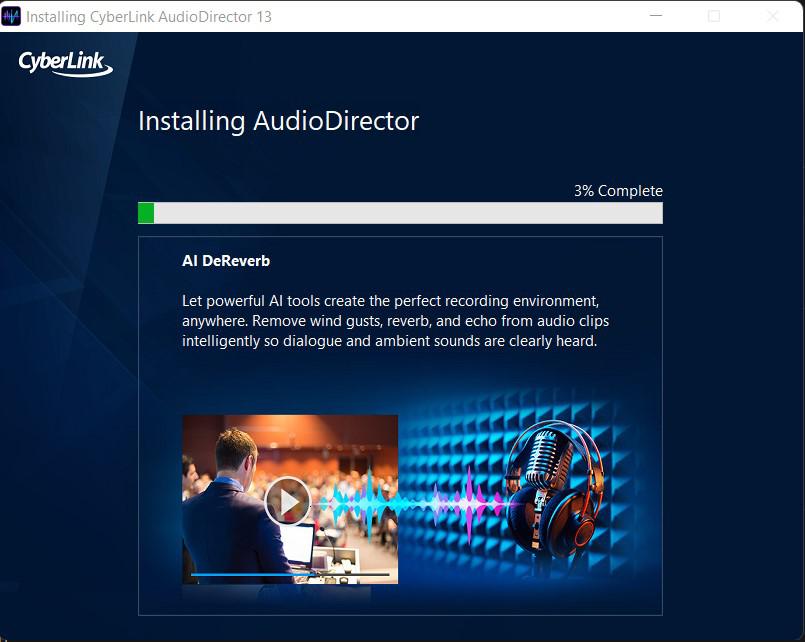Click the speaker video thumbnail

click(x=290, y=499)
